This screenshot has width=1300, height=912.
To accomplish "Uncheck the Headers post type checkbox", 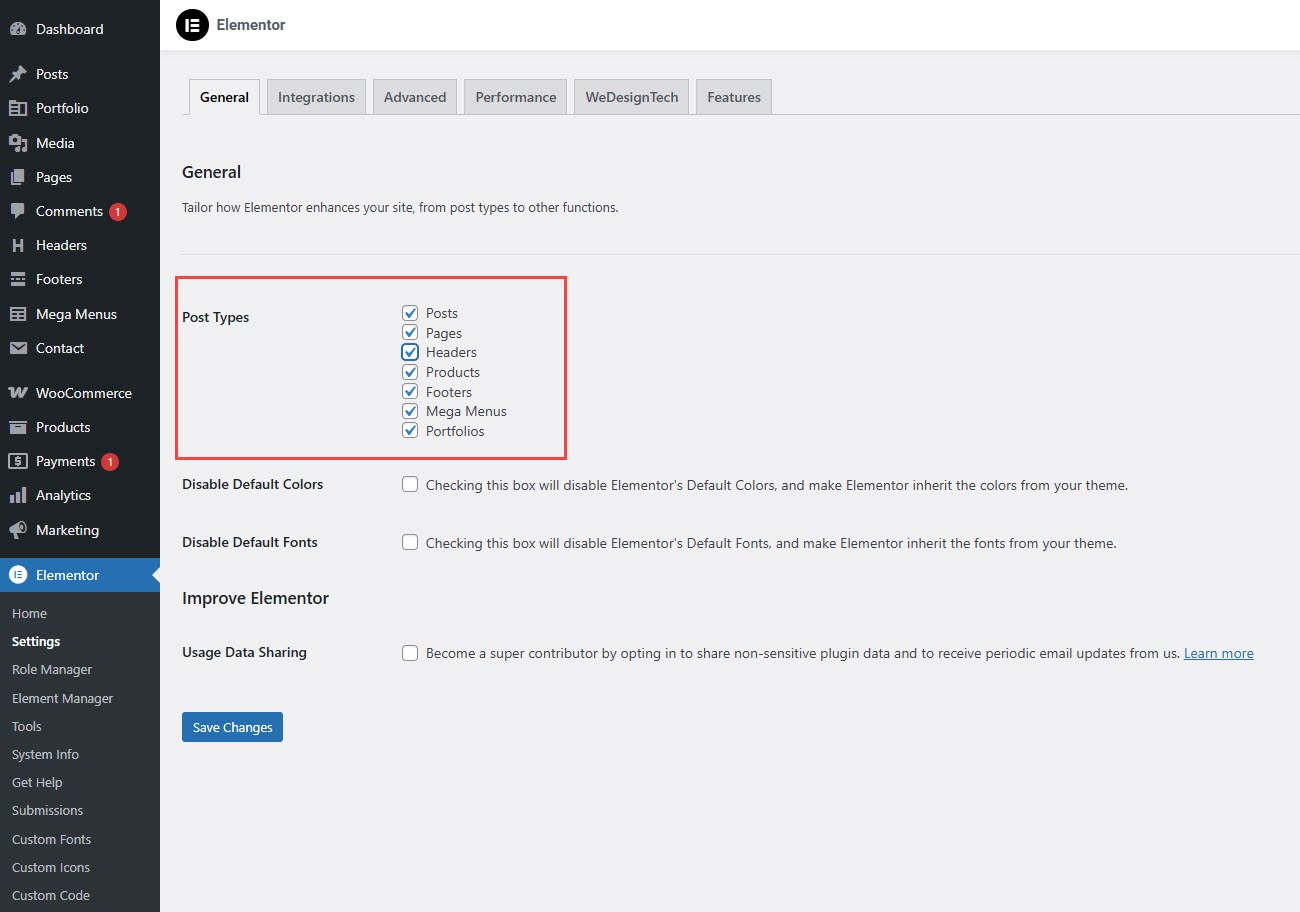I will (410, 352).
